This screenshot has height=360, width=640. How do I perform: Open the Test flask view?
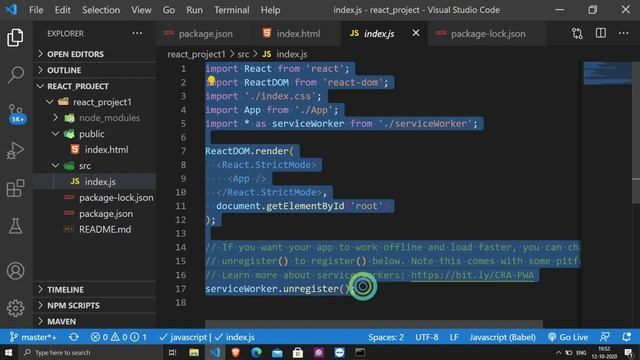click(x=16, y=226)
